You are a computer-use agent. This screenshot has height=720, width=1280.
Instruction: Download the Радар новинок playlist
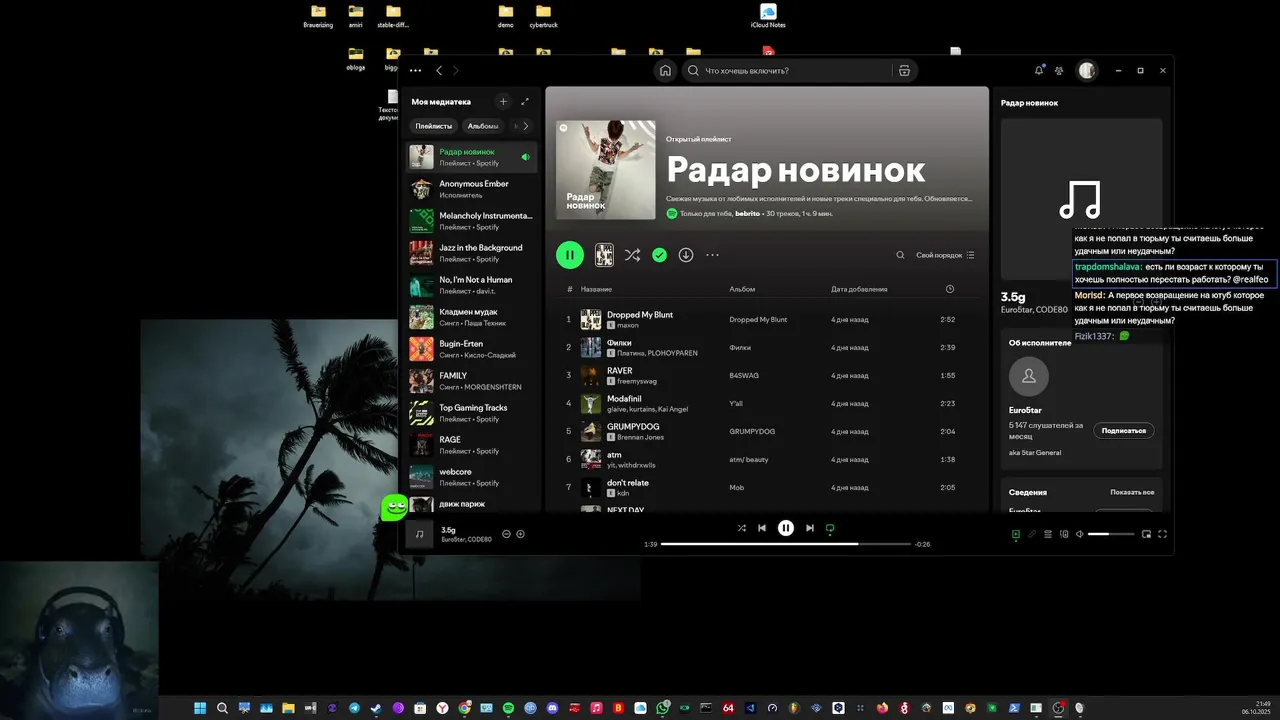click(x=686, y=255)
